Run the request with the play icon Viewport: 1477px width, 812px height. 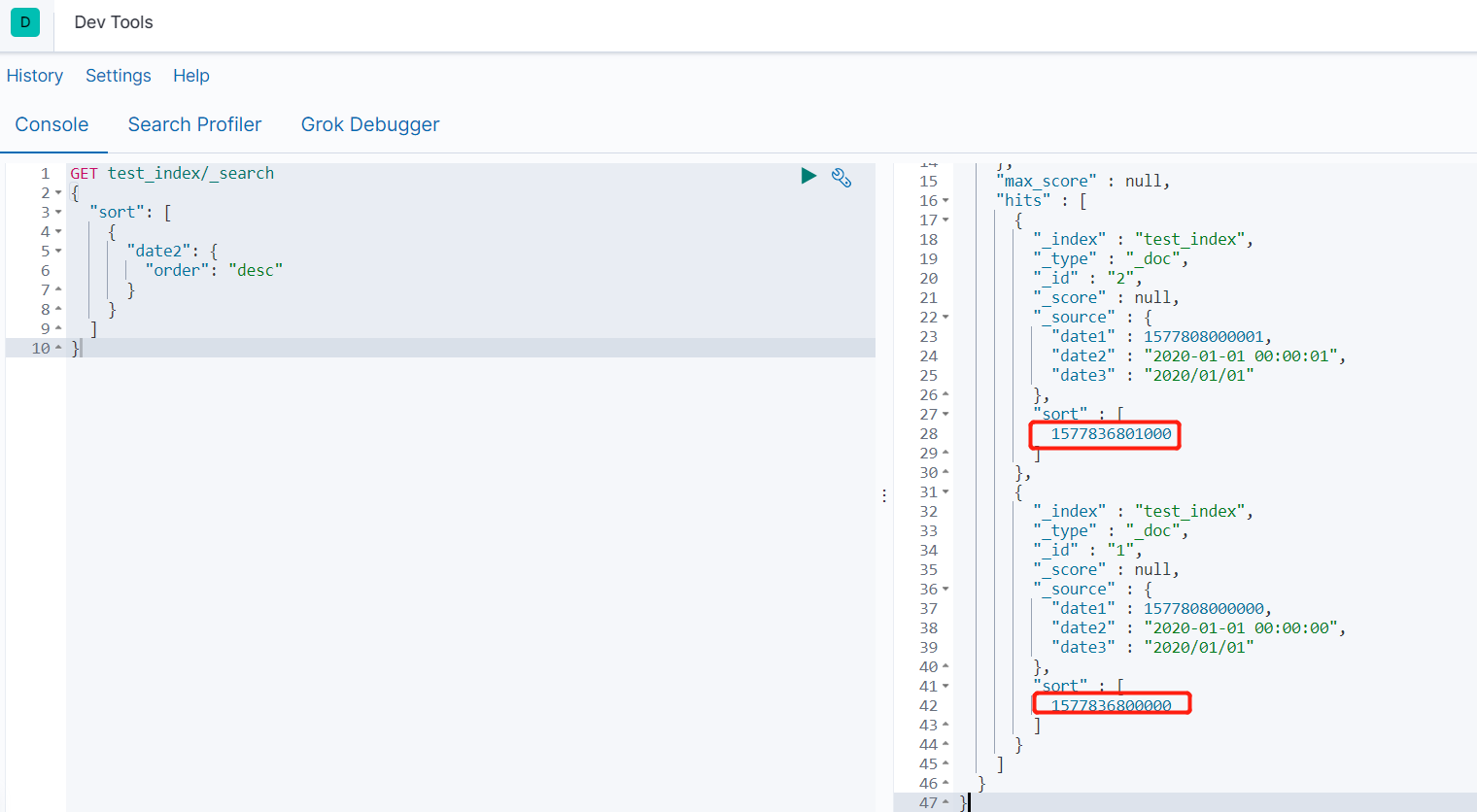[808, 176]
